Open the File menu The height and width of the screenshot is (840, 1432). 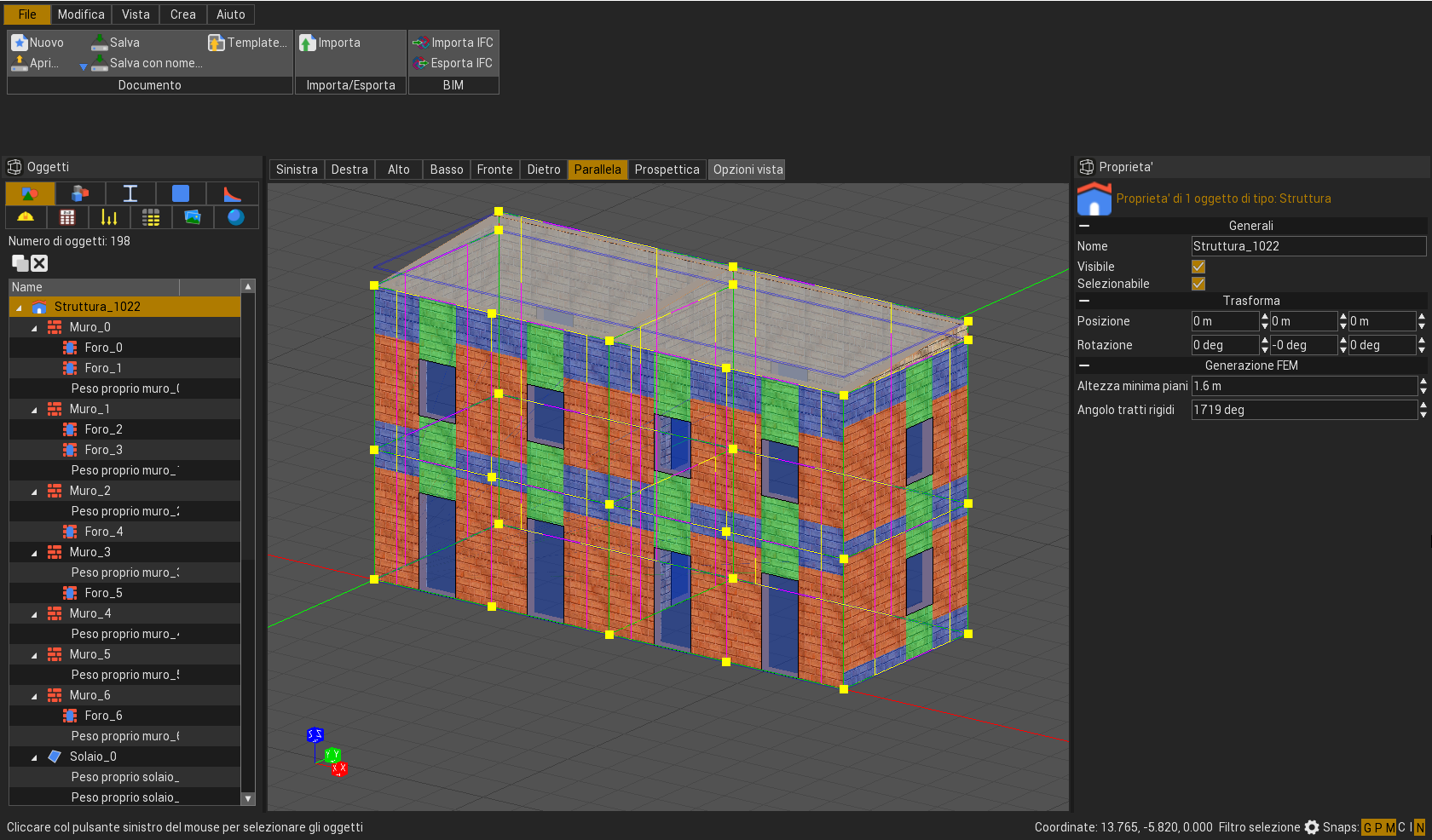(x=27, y=14)
